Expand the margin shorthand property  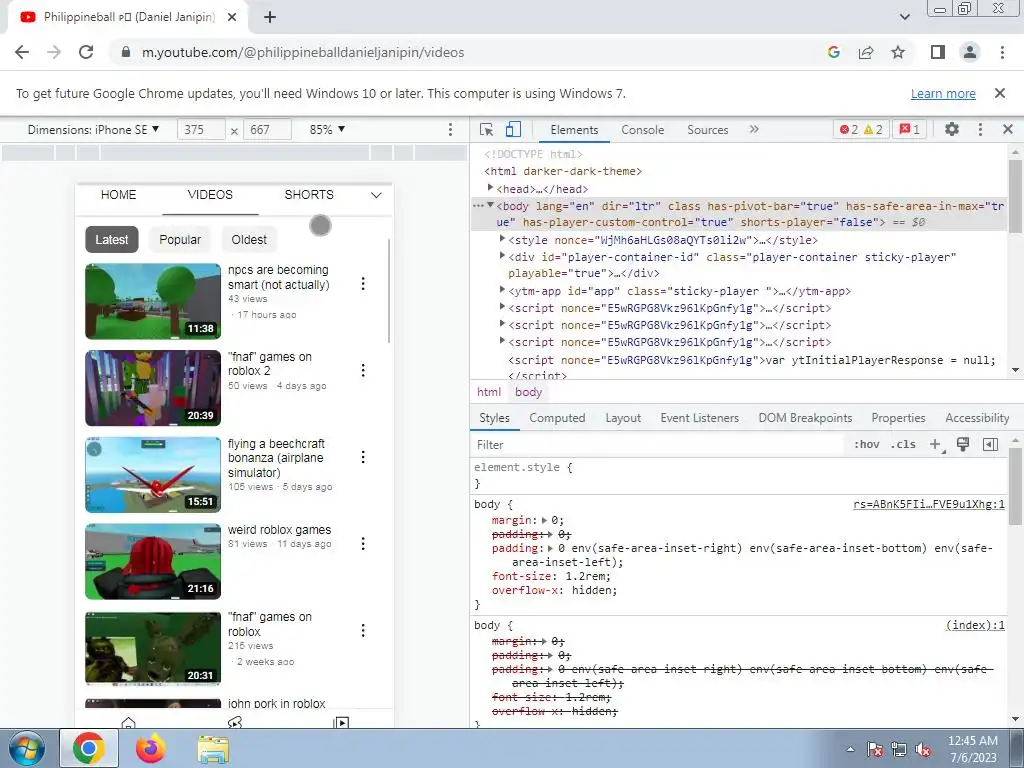pos(545,520)
